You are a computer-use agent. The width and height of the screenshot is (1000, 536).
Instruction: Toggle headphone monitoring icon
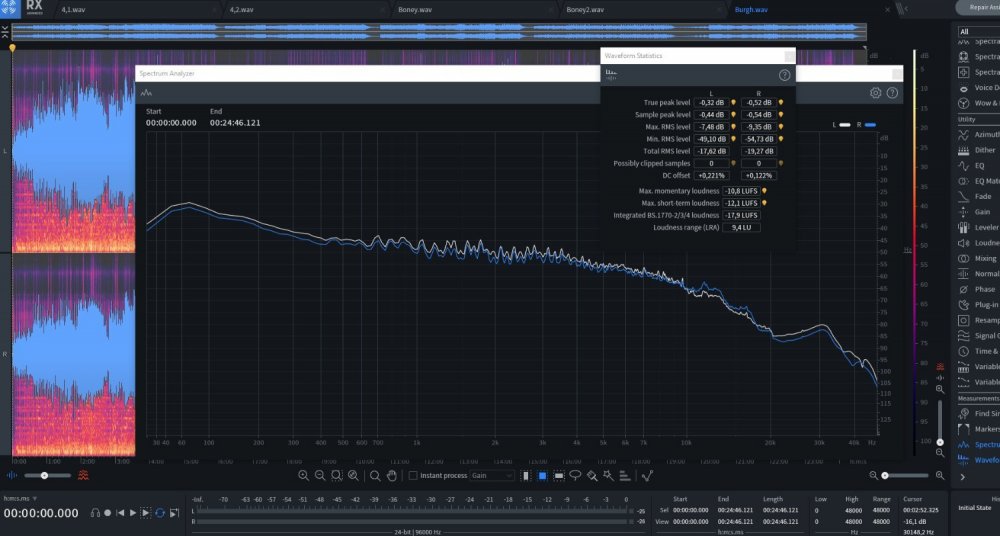click(95, 512)
